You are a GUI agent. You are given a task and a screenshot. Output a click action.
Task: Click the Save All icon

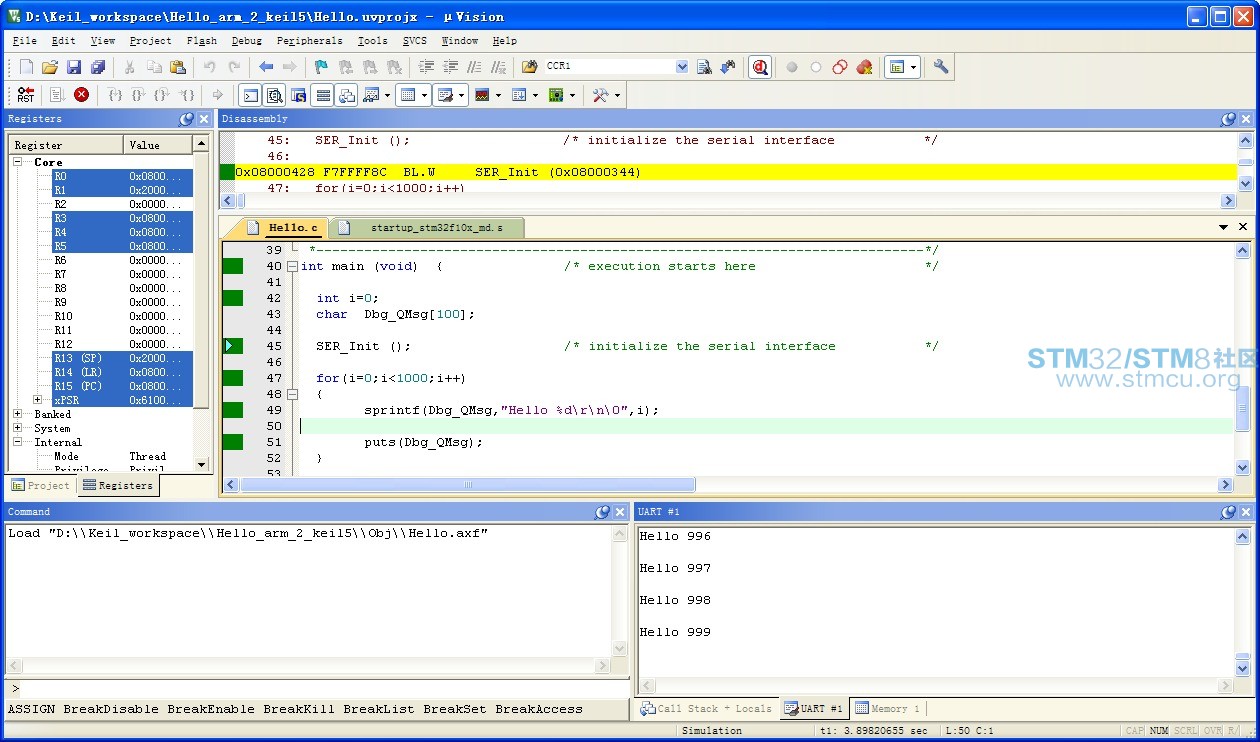click(98, 67)
